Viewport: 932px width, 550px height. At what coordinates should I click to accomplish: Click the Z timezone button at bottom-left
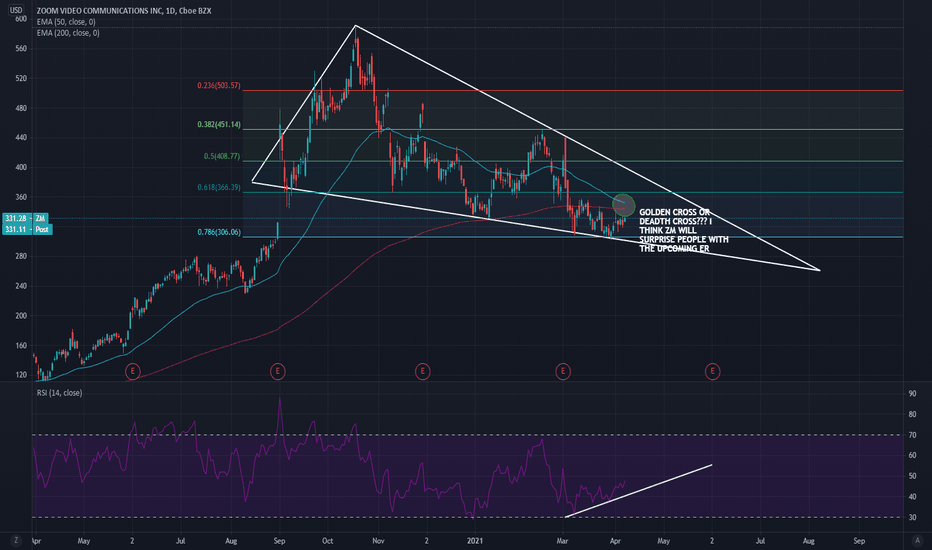[16, 540]
